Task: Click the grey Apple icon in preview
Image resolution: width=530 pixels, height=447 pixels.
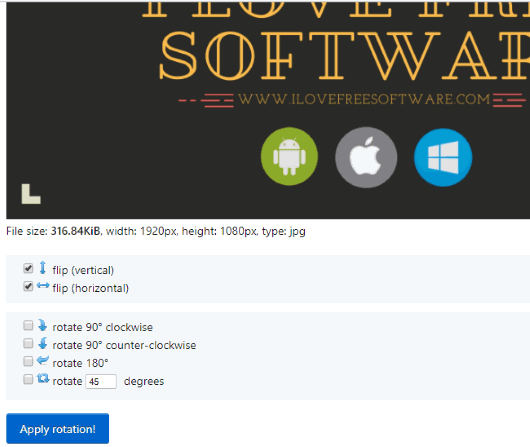Action: [366, 157]
